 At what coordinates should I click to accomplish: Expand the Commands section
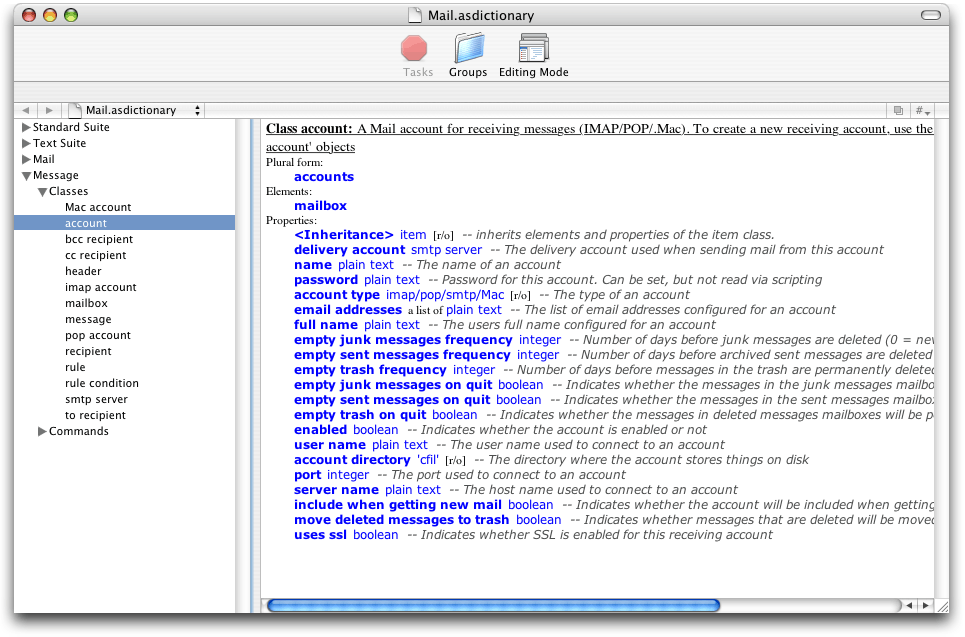click(x=40, y=431)
